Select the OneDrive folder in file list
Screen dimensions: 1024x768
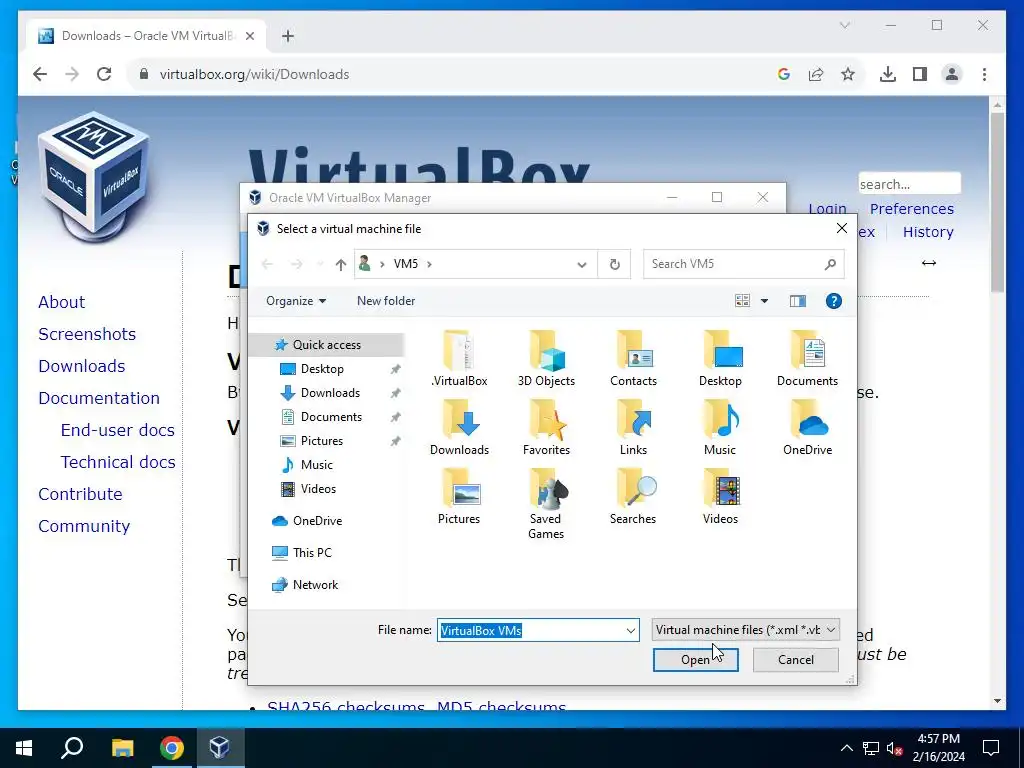point(807,428)
